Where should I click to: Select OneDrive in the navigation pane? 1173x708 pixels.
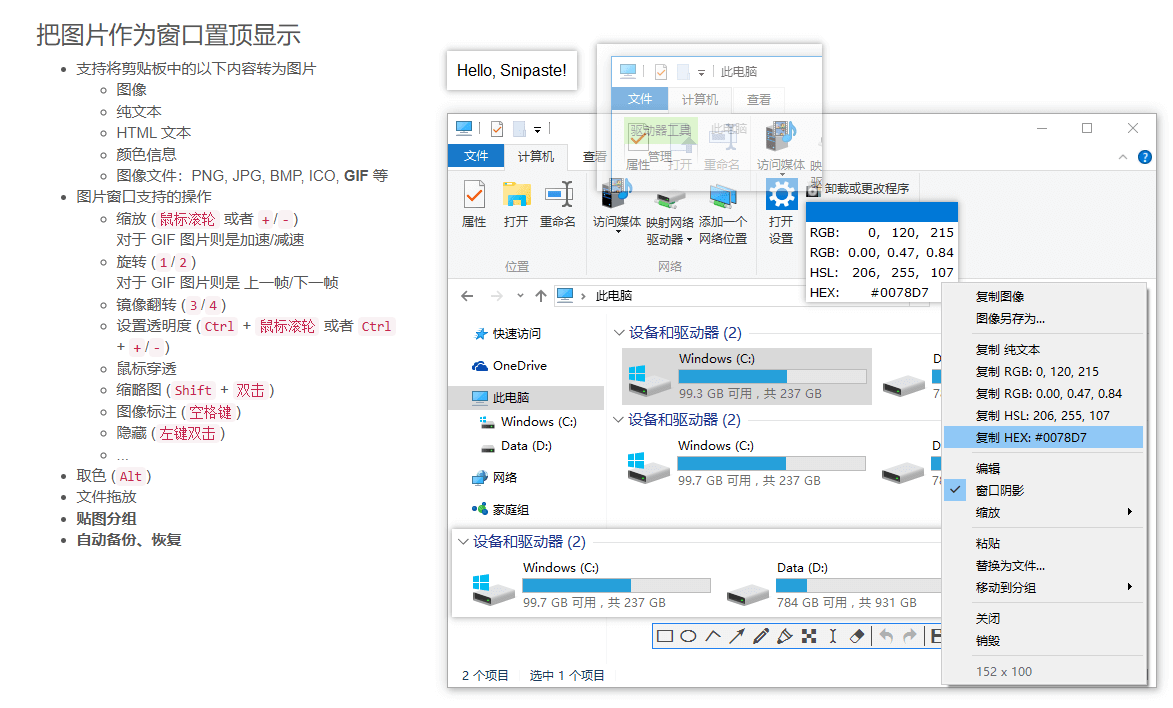click(x=519, y=366)
